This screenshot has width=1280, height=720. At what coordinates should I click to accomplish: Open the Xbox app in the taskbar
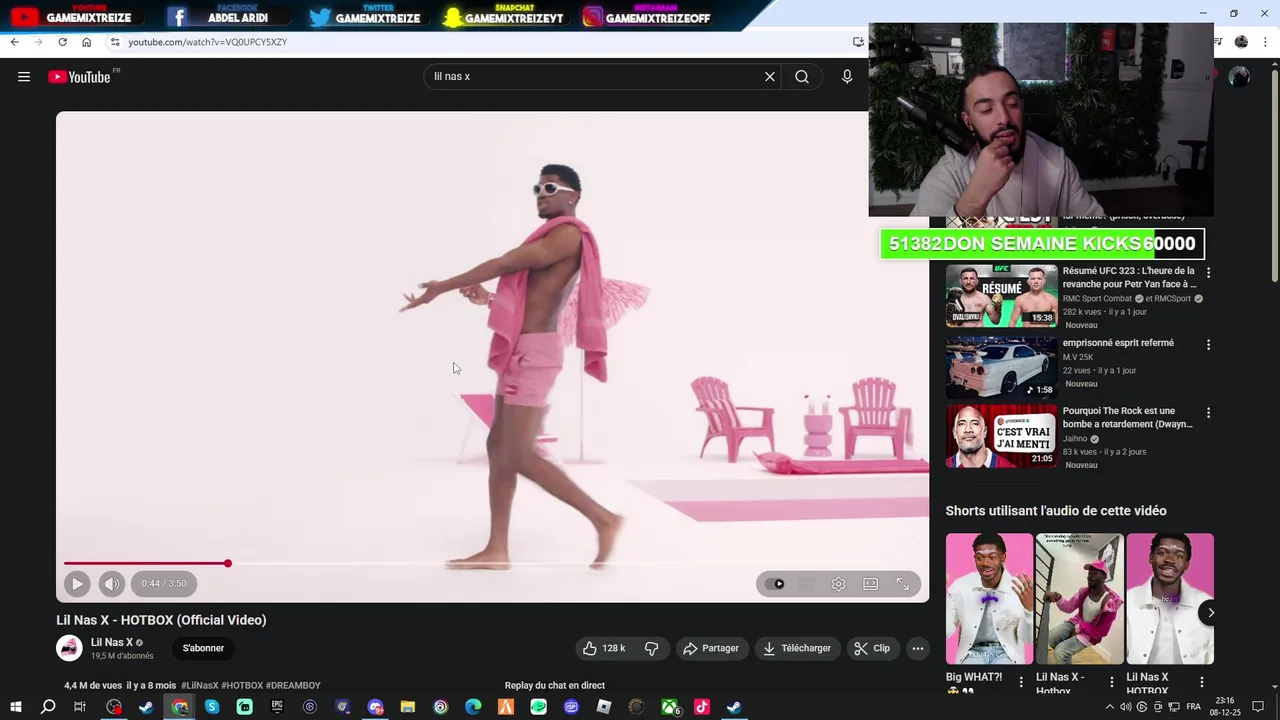(669, 707)
